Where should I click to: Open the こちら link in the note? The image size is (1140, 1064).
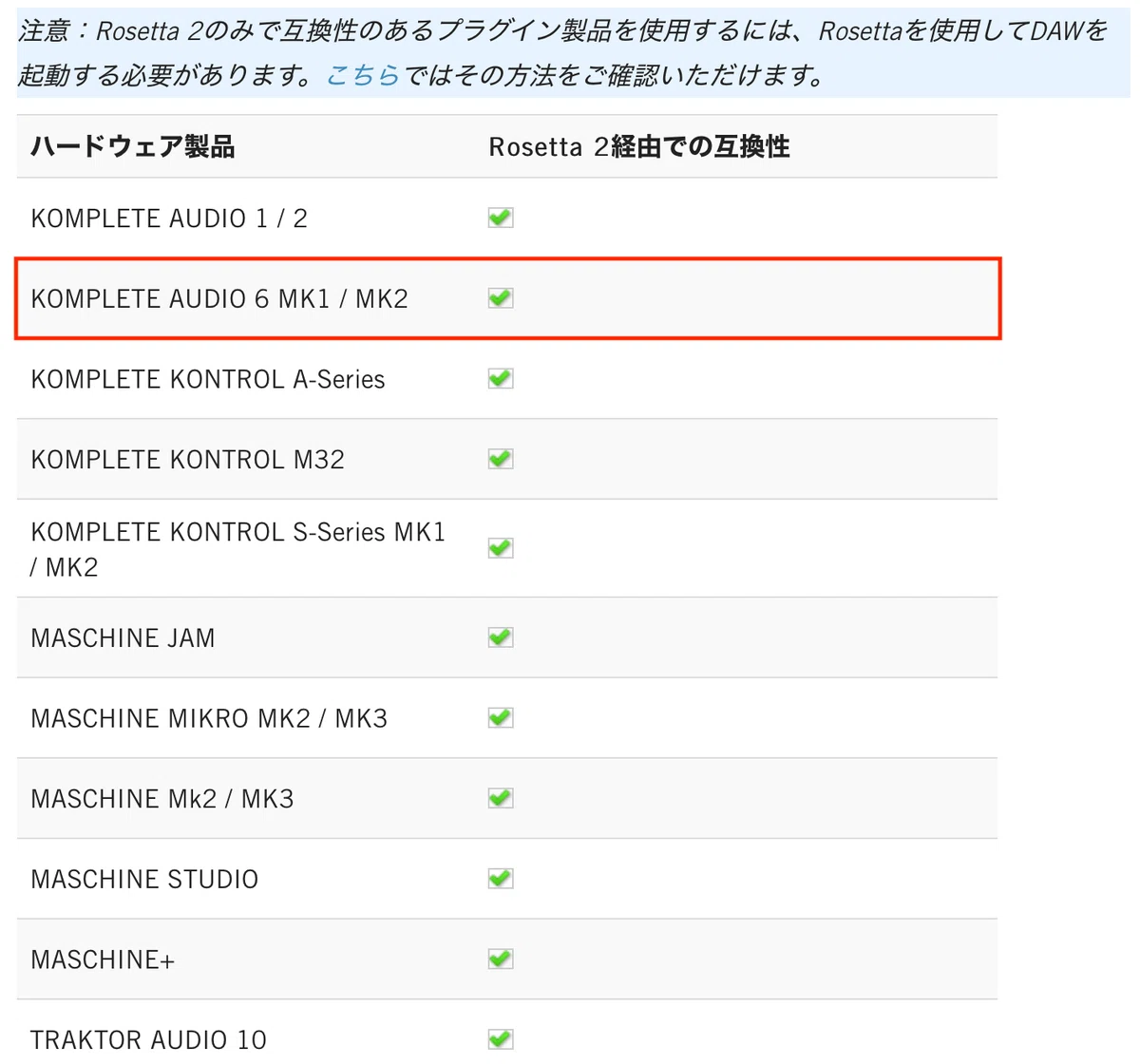tap(363, 75)
